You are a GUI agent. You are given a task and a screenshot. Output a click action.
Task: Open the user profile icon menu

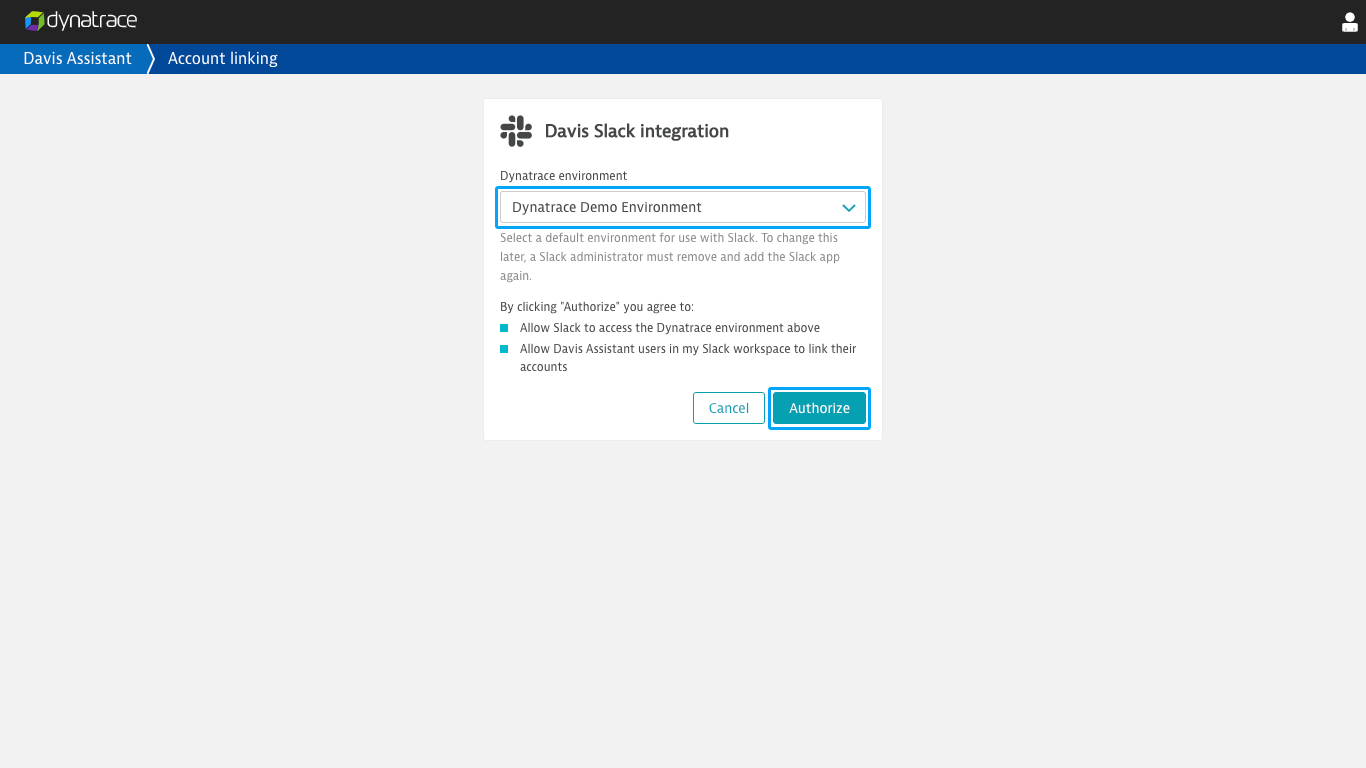pyautogui.click(x=1350, y=22)
